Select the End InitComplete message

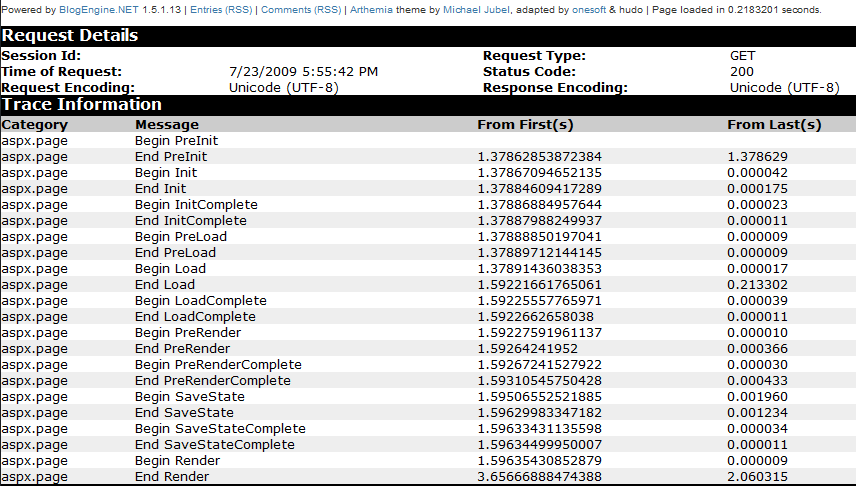coord(191,221)
